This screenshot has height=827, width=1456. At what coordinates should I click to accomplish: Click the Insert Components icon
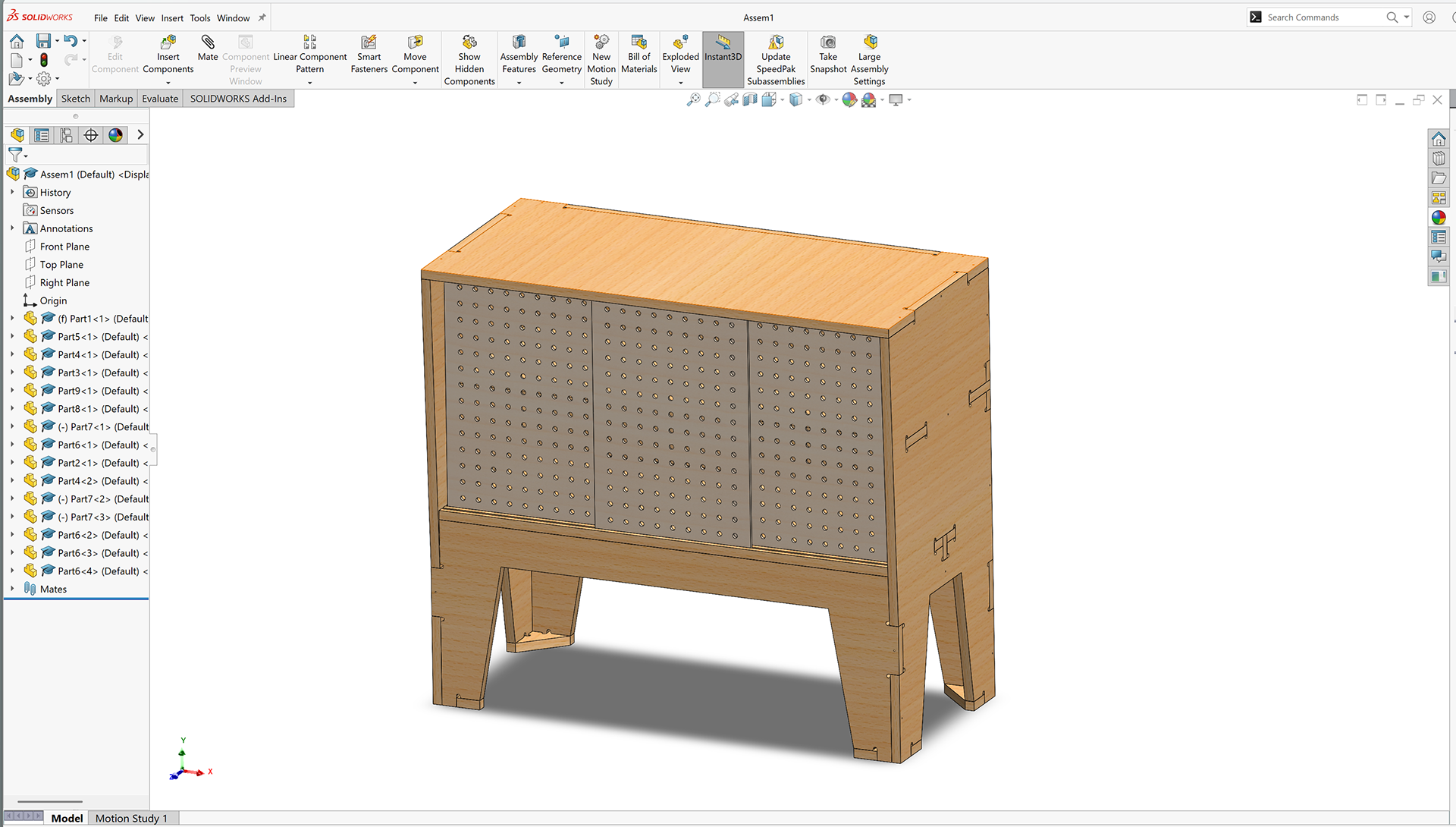[168, 42]
